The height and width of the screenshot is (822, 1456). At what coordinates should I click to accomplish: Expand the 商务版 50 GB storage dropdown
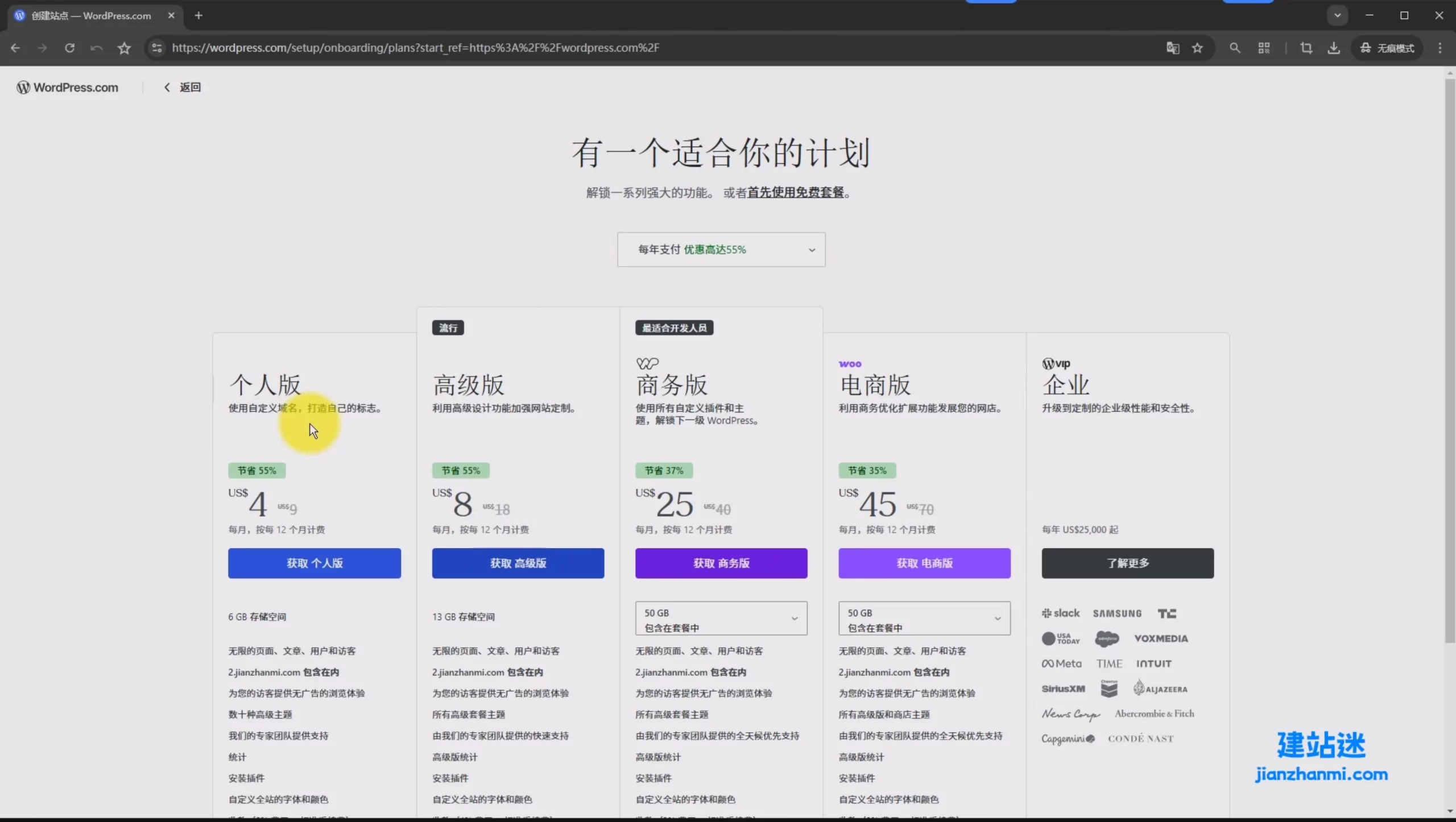[x=721, y=618]
